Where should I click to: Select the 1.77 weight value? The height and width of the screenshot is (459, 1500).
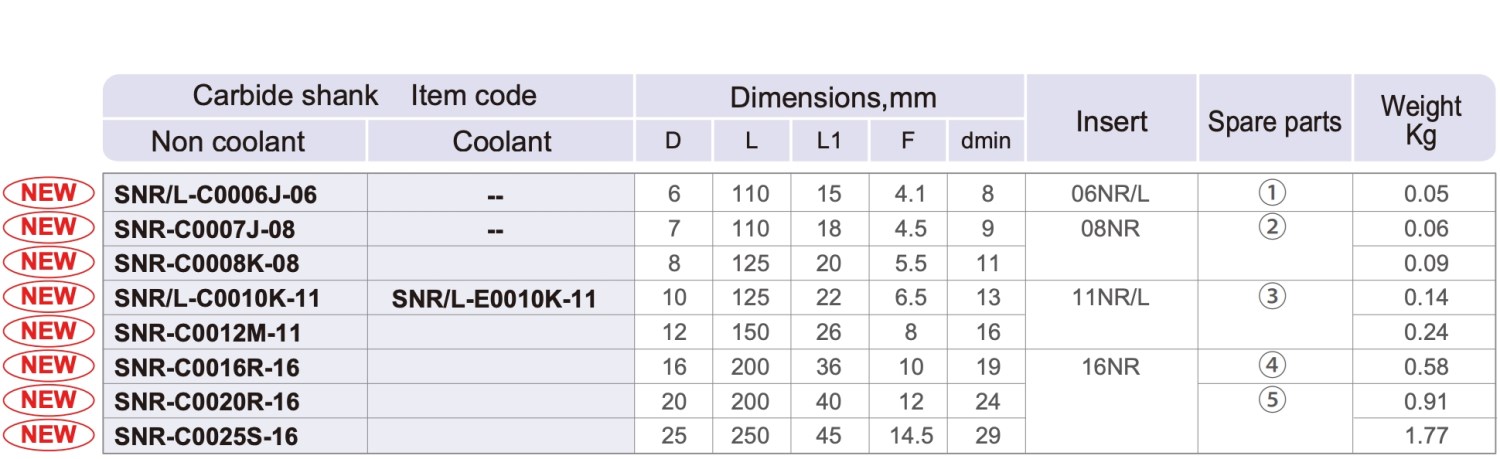coord(1425,436)
